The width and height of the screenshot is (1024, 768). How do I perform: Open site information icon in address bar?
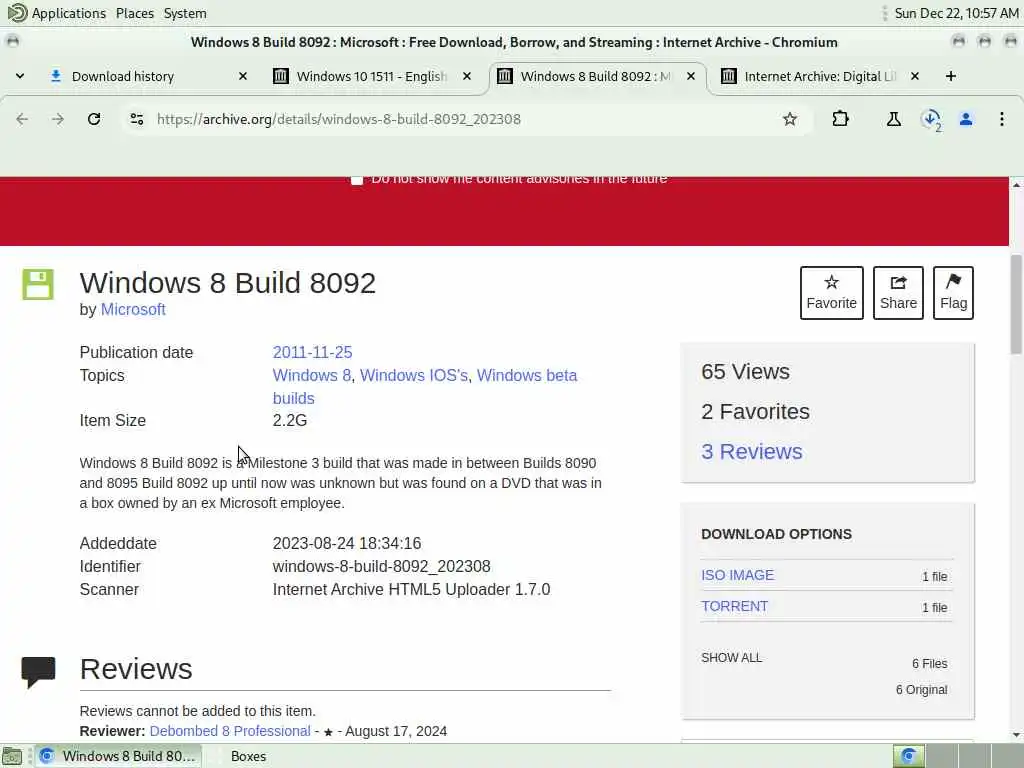click(x=136, y=119)
